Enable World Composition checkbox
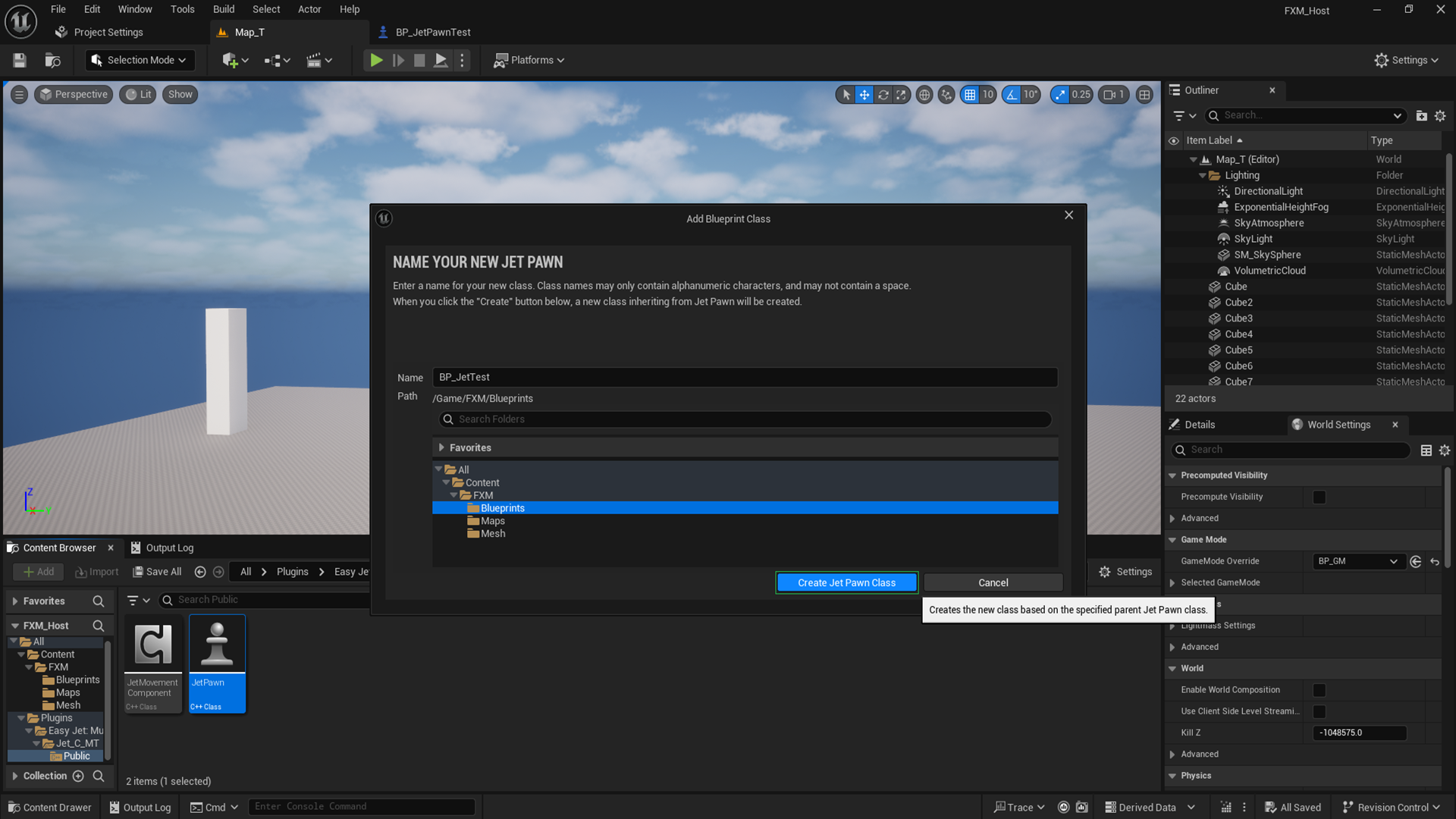Screen dimensions: 1456x819 click(x=1319, y=690)
